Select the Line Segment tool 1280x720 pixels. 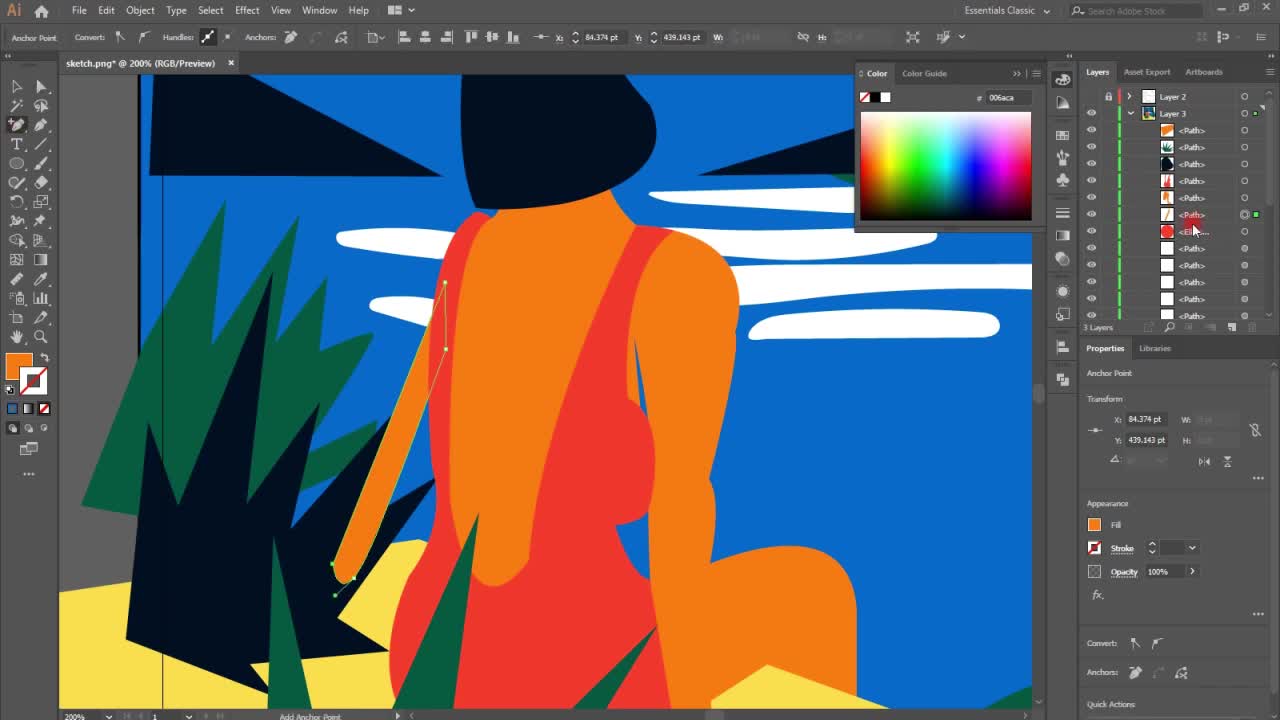pyautogui.click(x=41, y=145)
